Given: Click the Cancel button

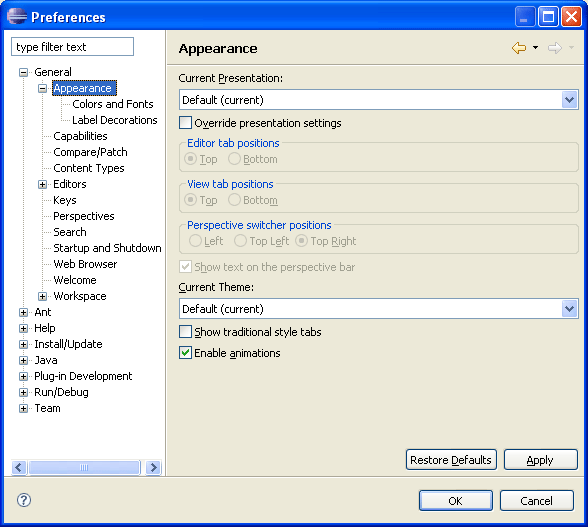Looking at the screenshot, I should 537,501.
